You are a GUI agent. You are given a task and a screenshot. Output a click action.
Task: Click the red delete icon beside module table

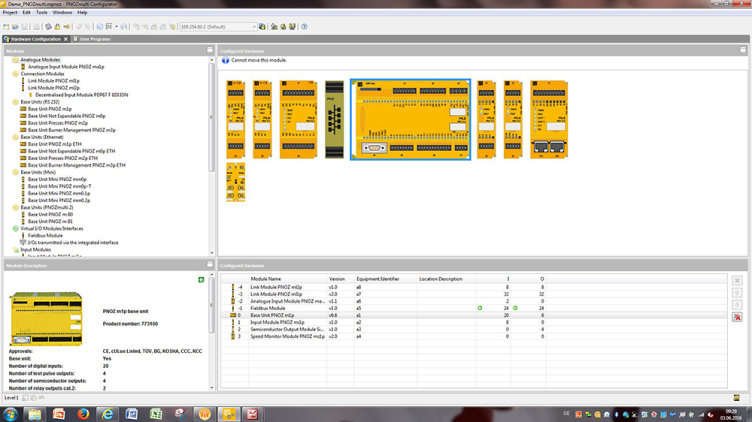(x=737, y=317)
